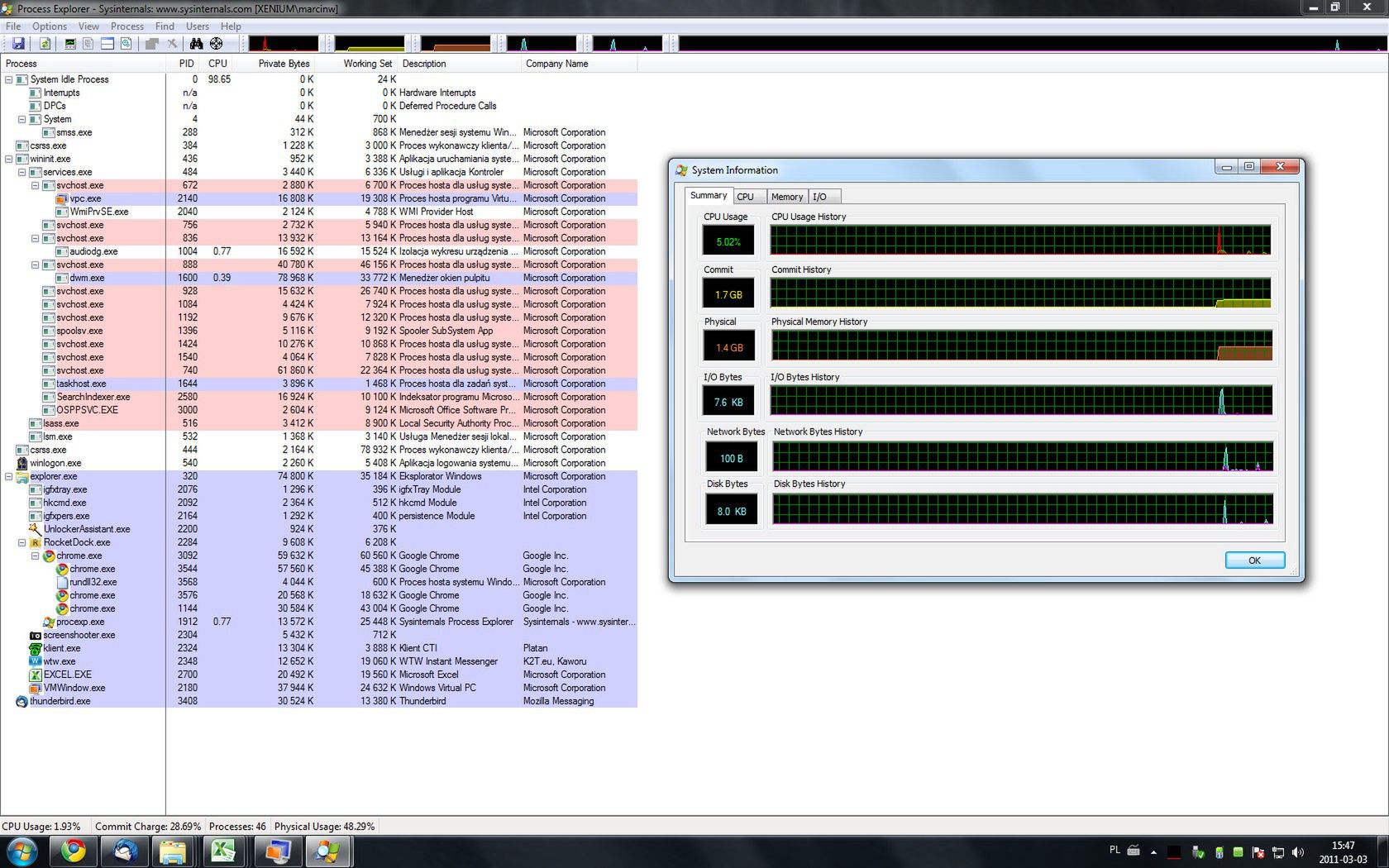The width and height of the screenshot is (1389, 868).
Task: Collapse svchost.exe PID 888 node
Action: [36, 265]
